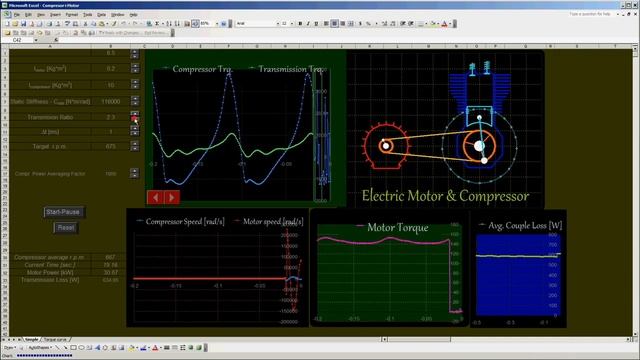Open the Edit menu
Screen dimensions: 640x360
[x=28, y=15]
